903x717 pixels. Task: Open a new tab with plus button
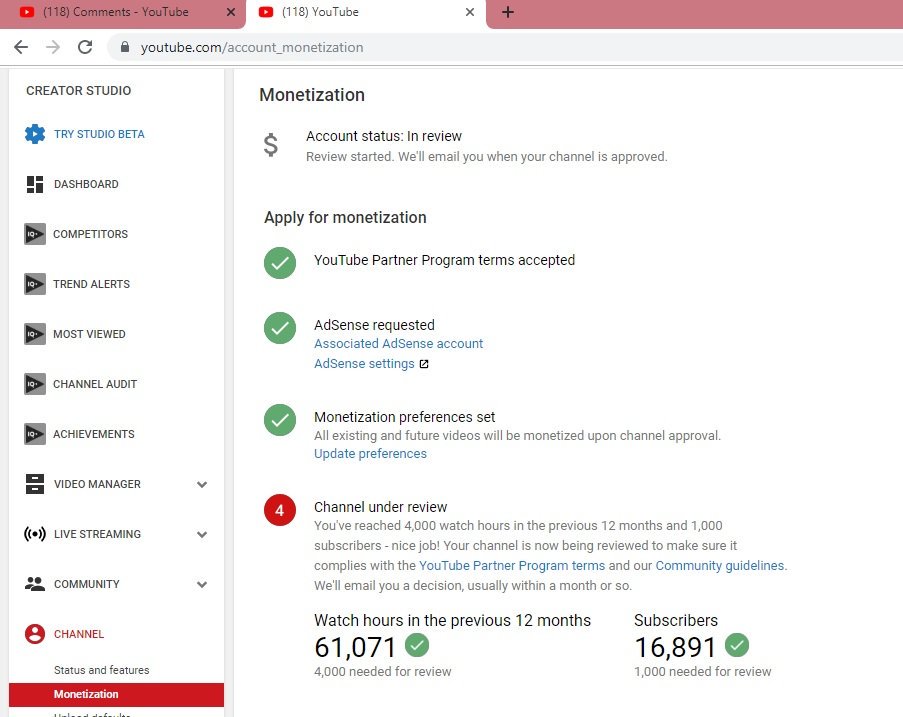tap(507, 12)
